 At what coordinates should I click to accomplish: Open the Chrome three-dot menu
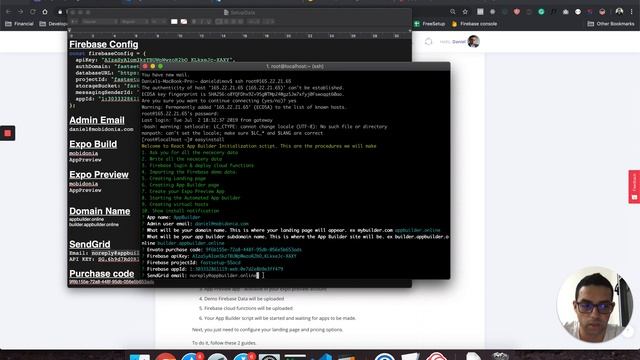631,12
